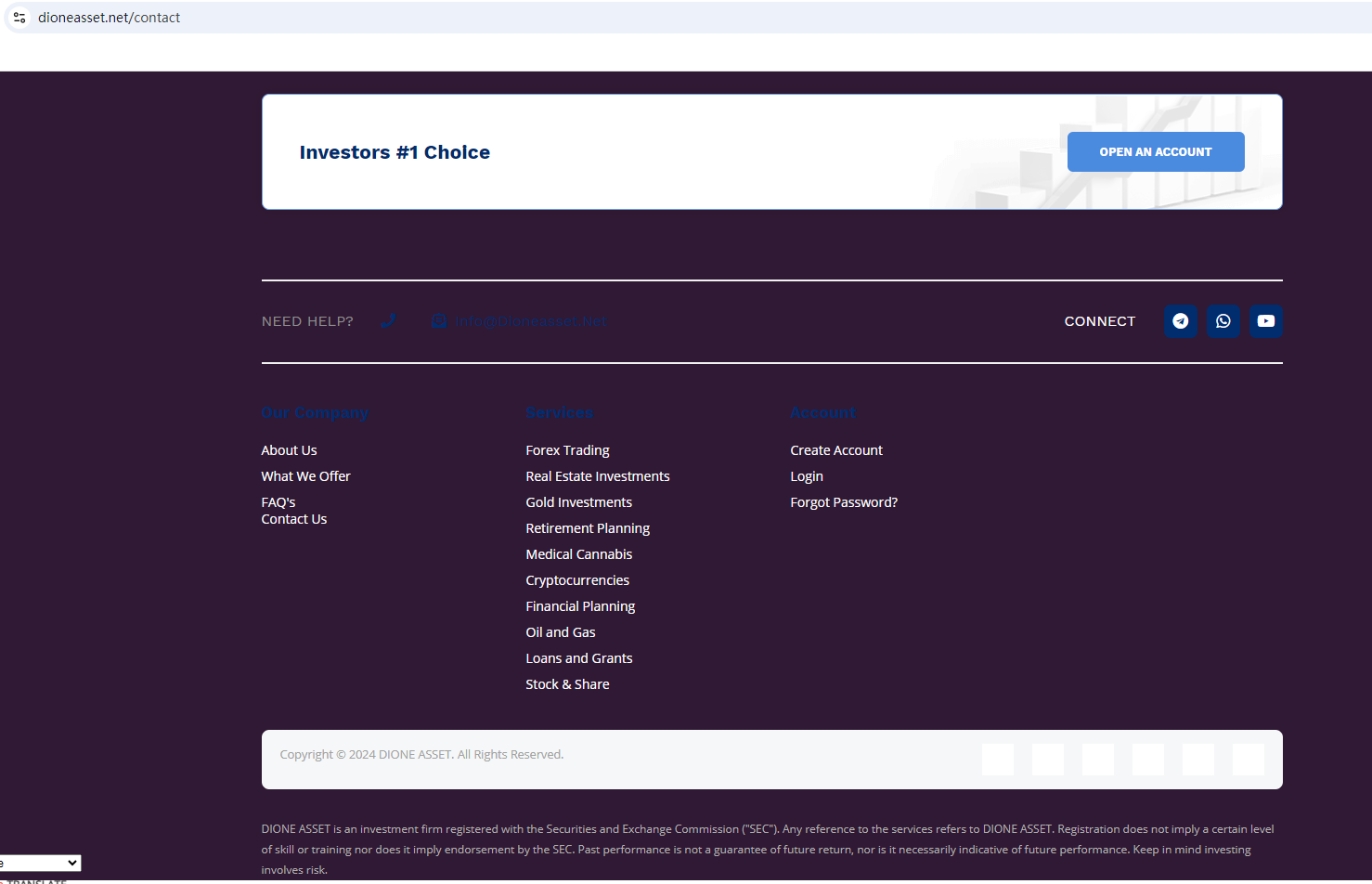Image resolution: width=1372 pixels, height=884 pixels.
Task: Click the info@dioneasset.net email address
Action: pyautogui.click(x=530, y=321)
